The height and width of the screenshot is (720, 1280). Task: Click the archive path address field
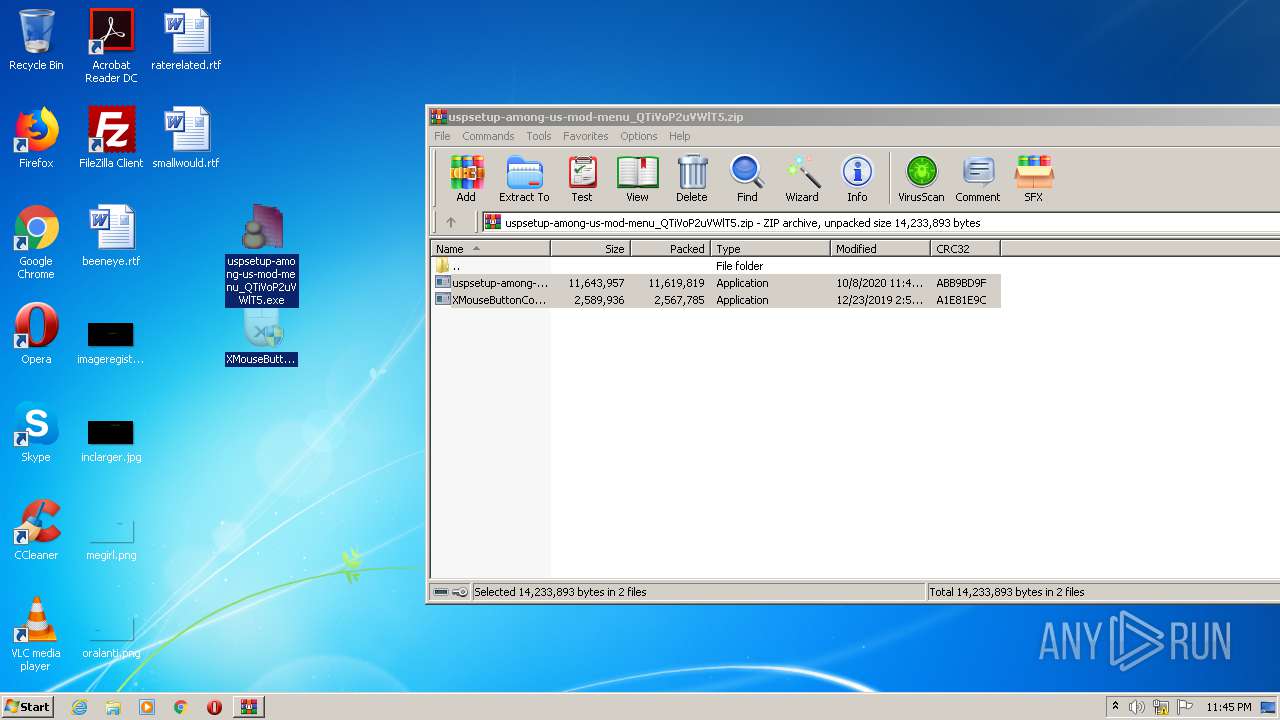(880, 222)
